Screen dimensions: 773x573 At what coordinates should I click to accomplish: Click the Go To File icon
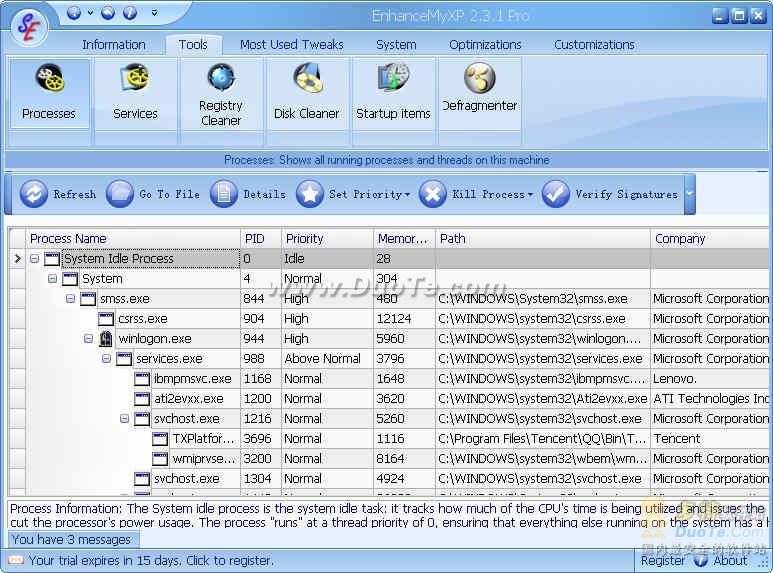tap(120, 194)
